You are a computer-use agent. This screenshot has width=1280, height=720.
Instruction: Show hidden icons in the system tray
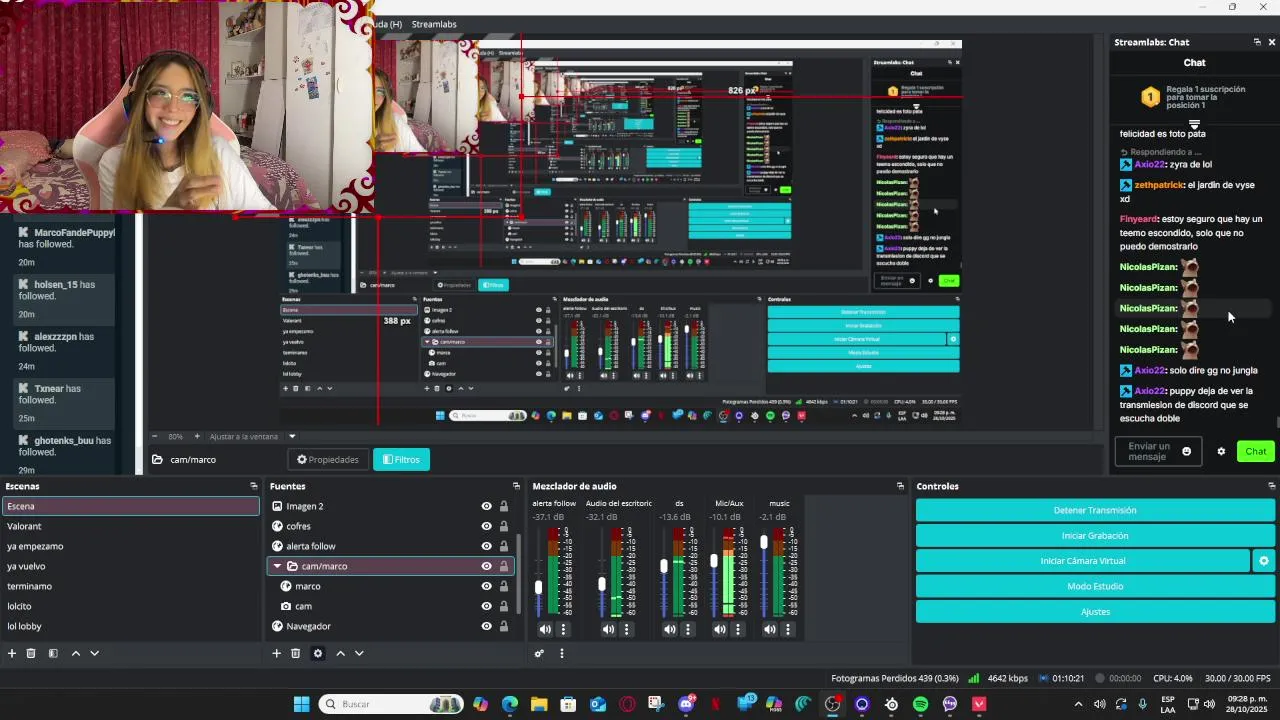pyautogui.click(x=1078, y=704)
